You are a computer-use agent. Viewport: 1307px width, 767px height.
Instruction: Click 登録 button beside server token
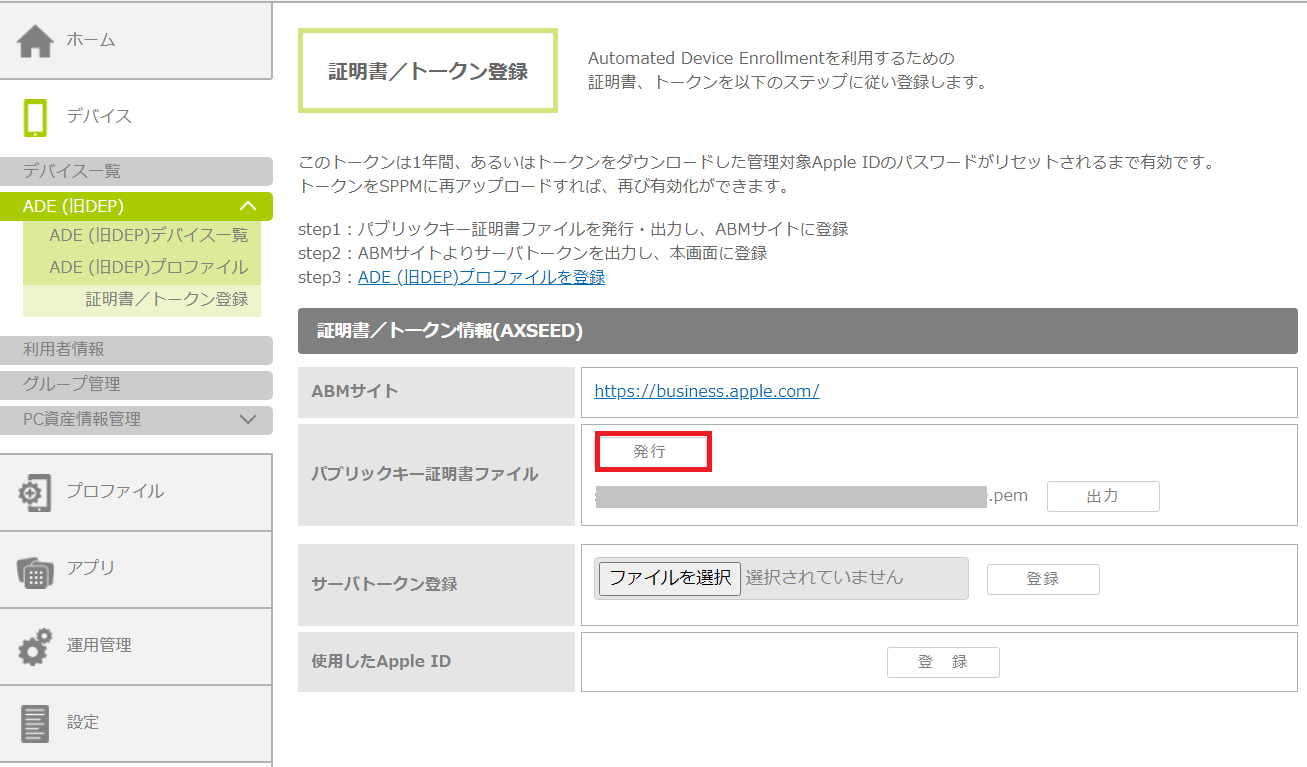pyautogui.click(x=1042, y=579)
